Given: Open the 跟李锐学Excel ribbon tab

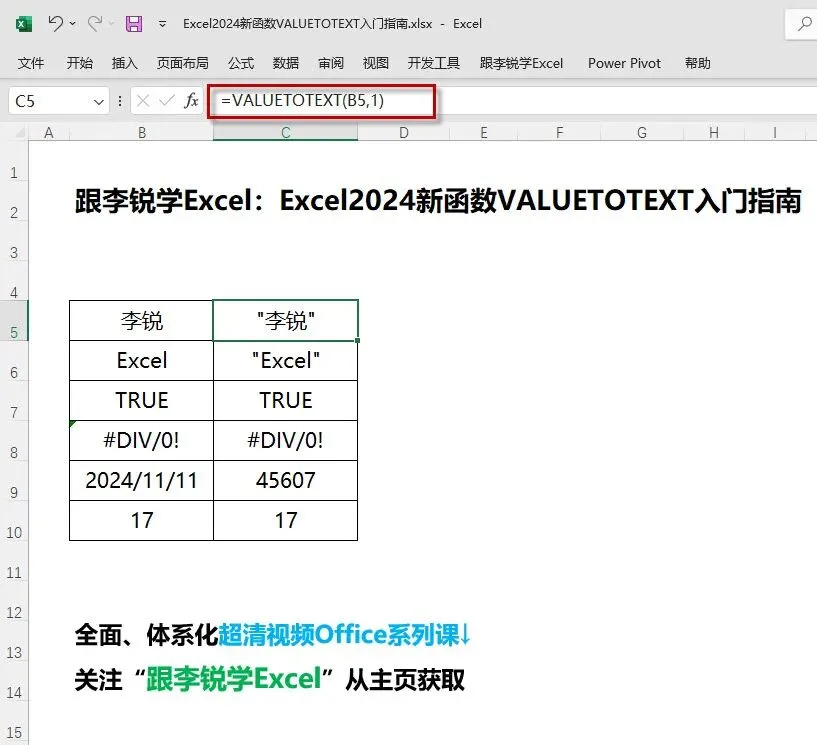Looking at the screenshot, I should (x=521, y=64).
